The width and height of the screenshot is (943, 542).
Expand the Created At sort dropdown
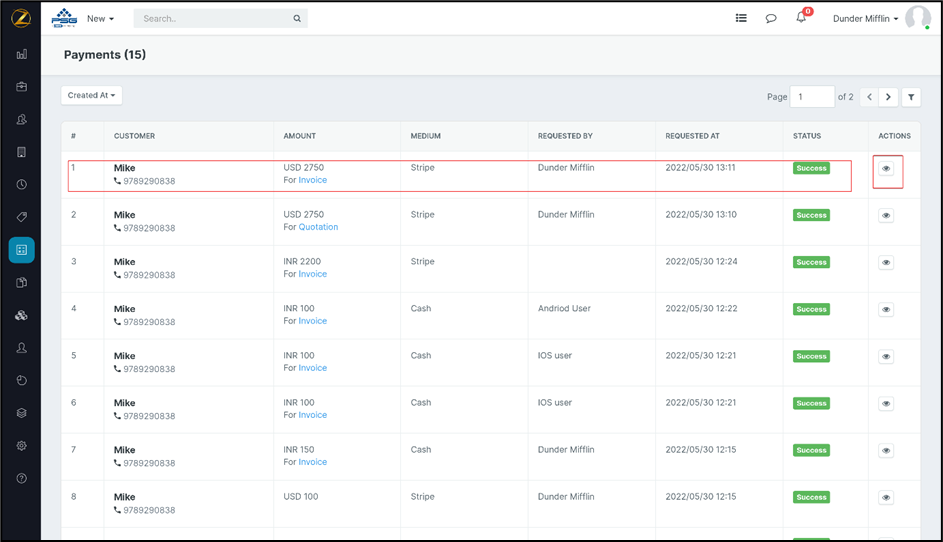91,96
